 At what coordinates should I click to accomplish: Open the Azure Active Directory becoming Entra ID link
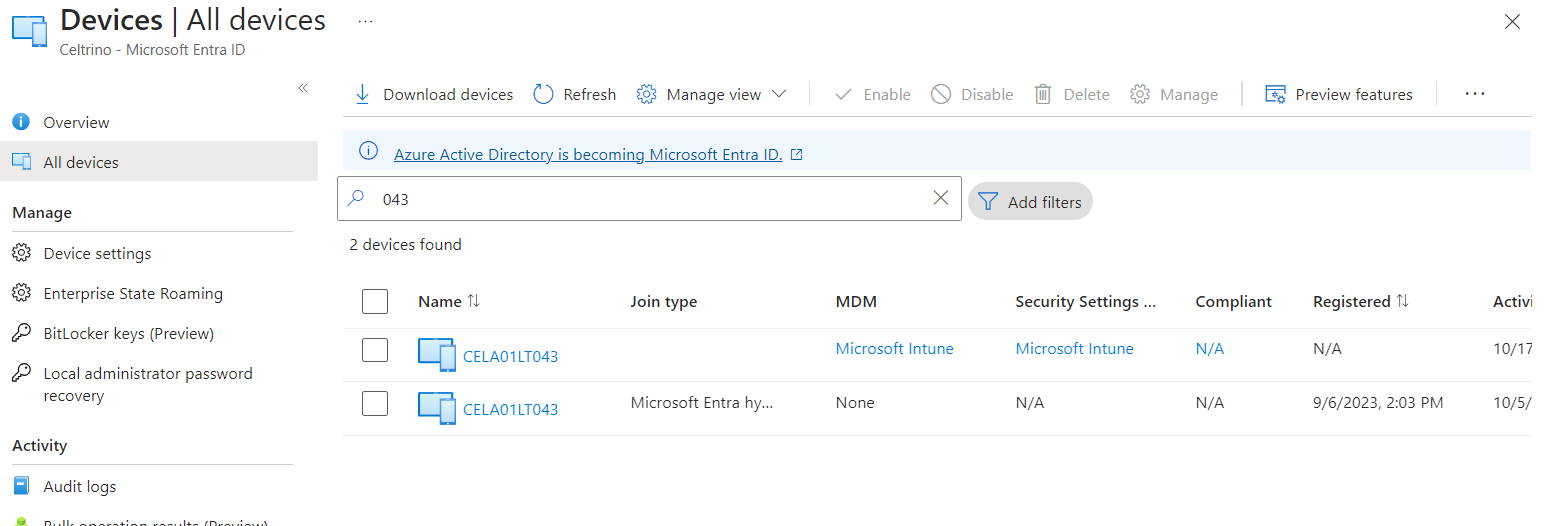(588, 154)
